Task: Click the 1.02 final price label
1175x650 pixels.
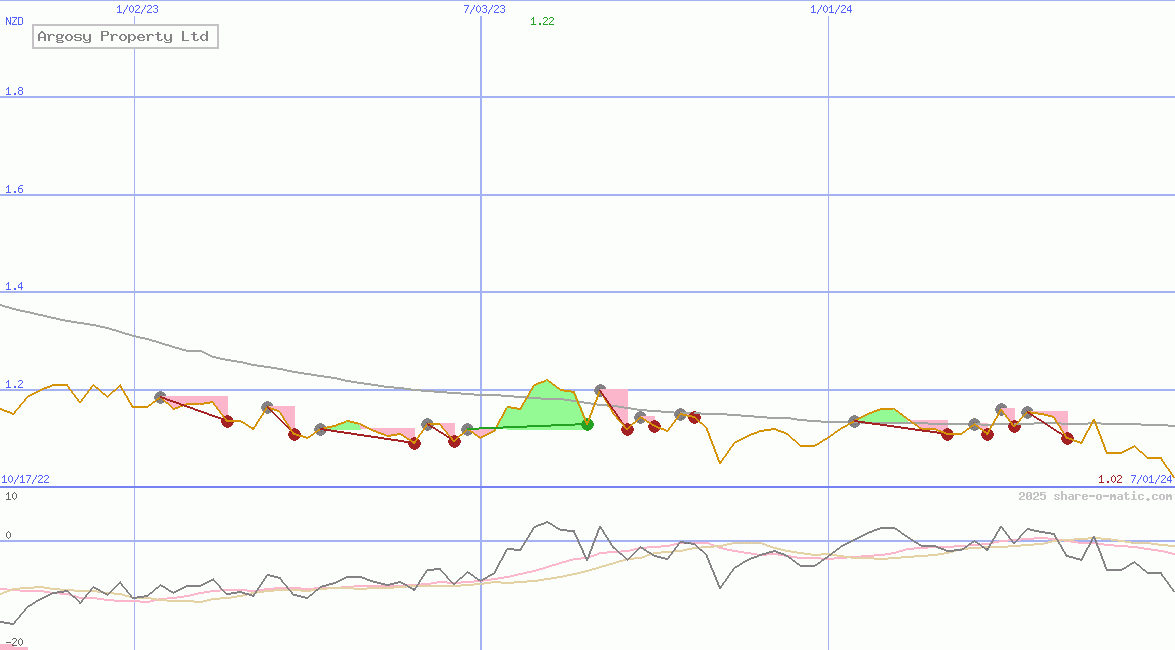Action: click(1110, 480)
